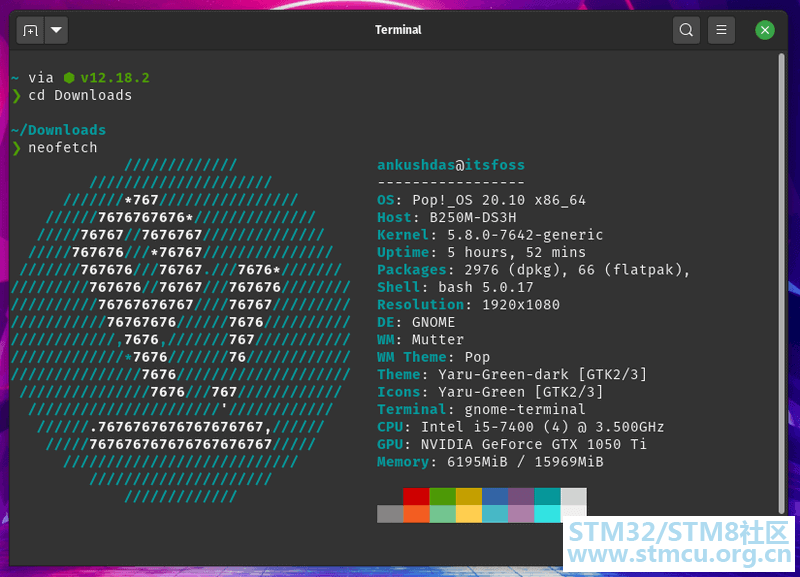Click the 'Kernel: 5.8.0-7642-generic' line

click(x=490, y=235)
